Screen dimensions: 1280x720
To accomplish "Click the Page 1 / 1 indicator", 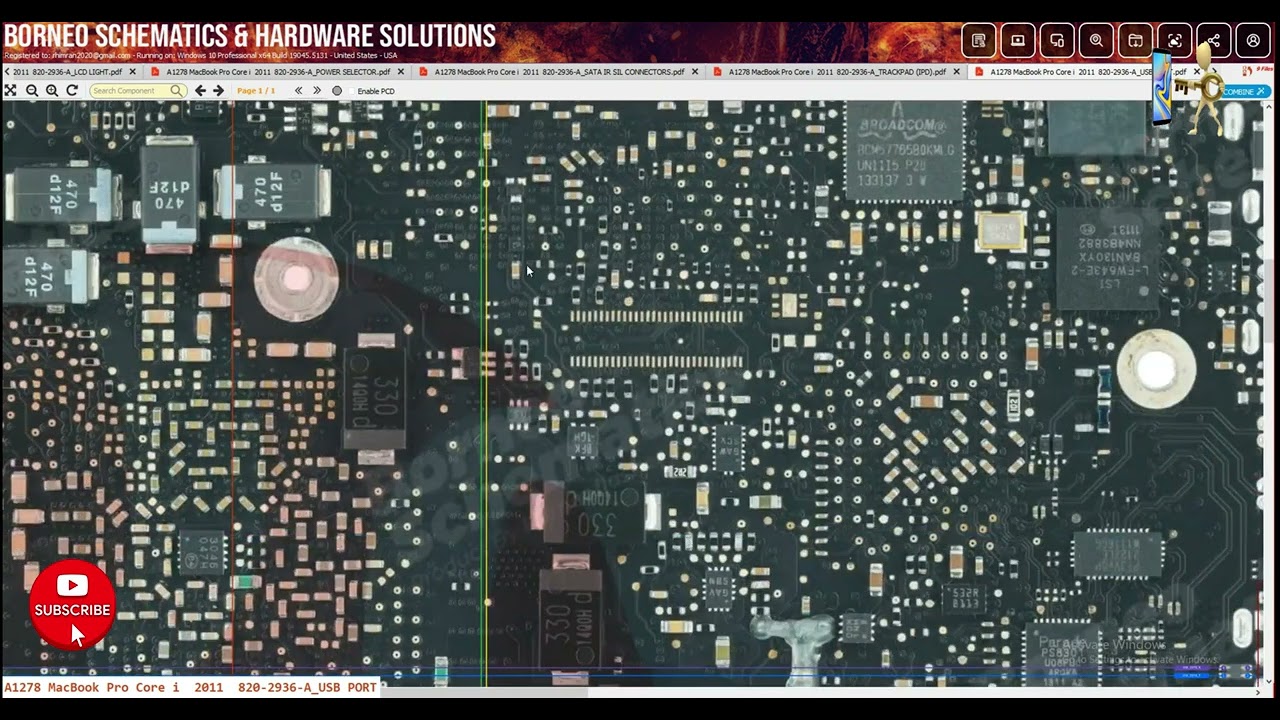I will (256, 91).
